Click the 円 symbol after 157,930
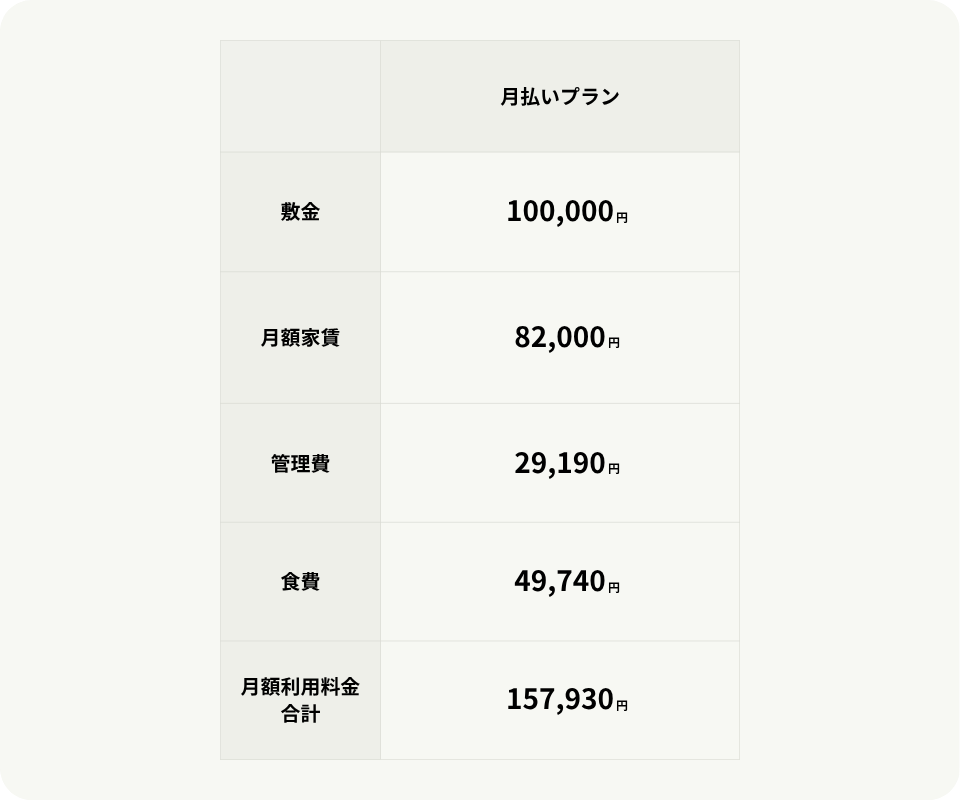This screenshot has height=800, width=960. click(x=622, y=705)
